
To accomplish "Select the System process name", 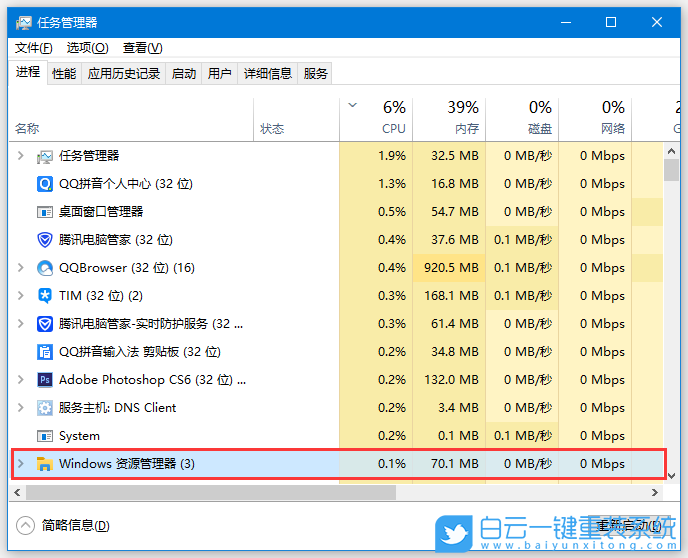I will click(79, 436).
